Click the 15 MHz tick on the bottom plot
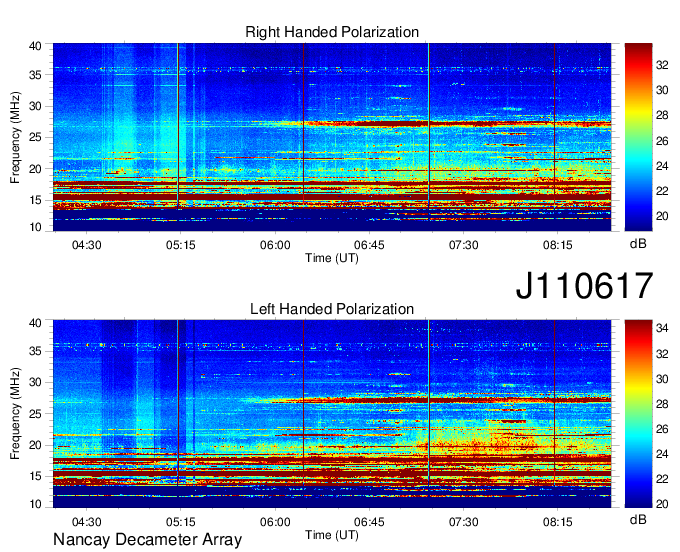This screenshot has width=680, height=552. 35,477
